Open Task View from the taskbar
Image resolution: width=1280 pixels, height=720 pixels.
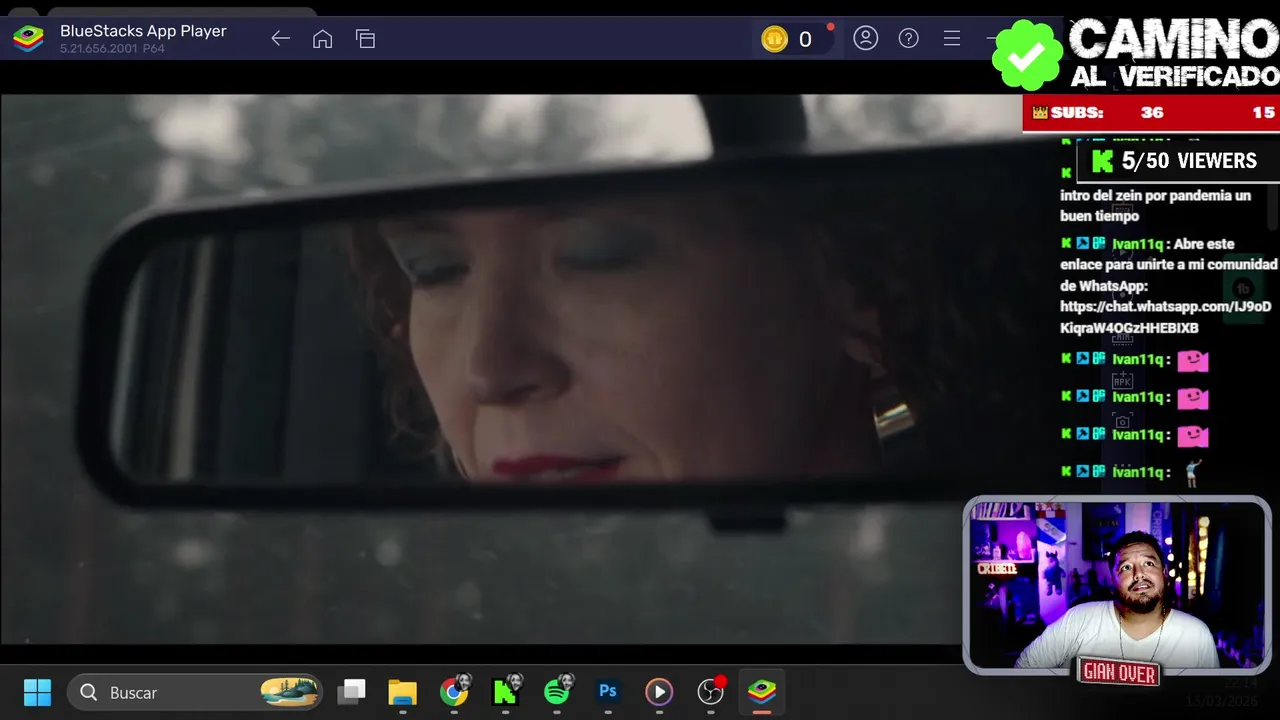pos(351,692)
